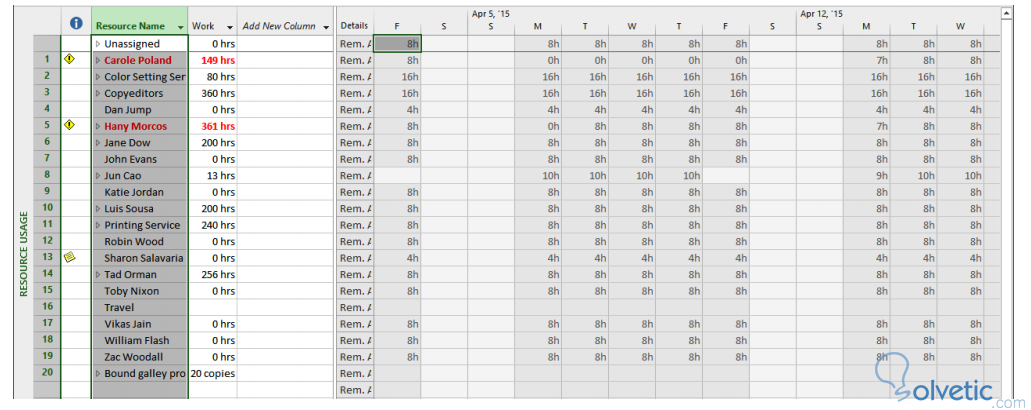
Task: Expand Printing Service assignments
Action: pos(98,225)
